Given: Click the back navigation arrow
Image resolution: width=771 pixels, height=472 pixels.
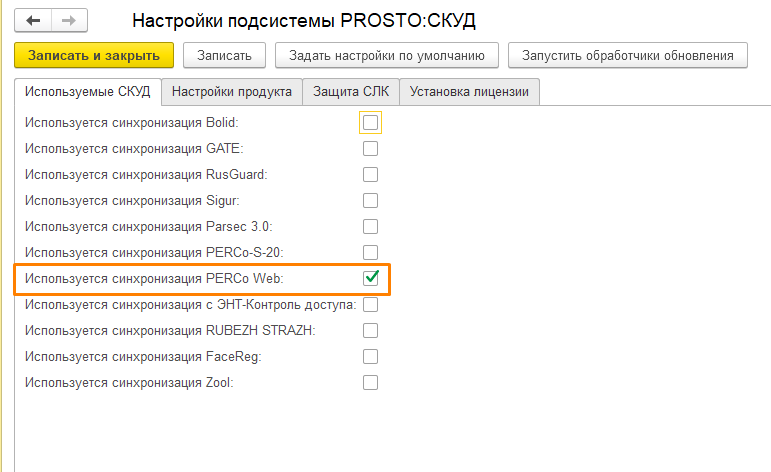Looking at the screenshot, I should [x=34, y=20].
